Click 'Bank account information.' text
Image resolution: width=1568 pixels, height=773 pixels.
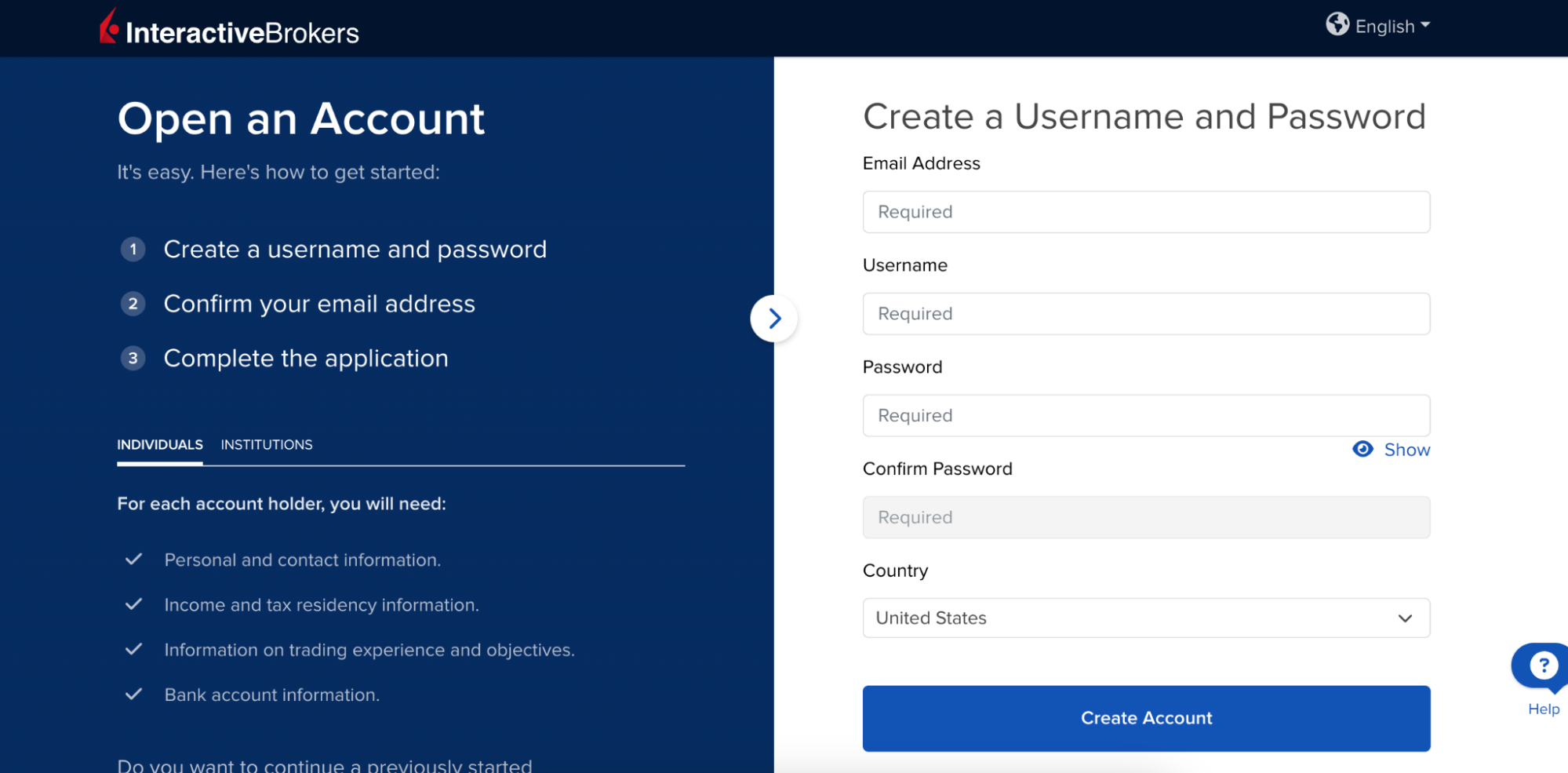[272, 695]
